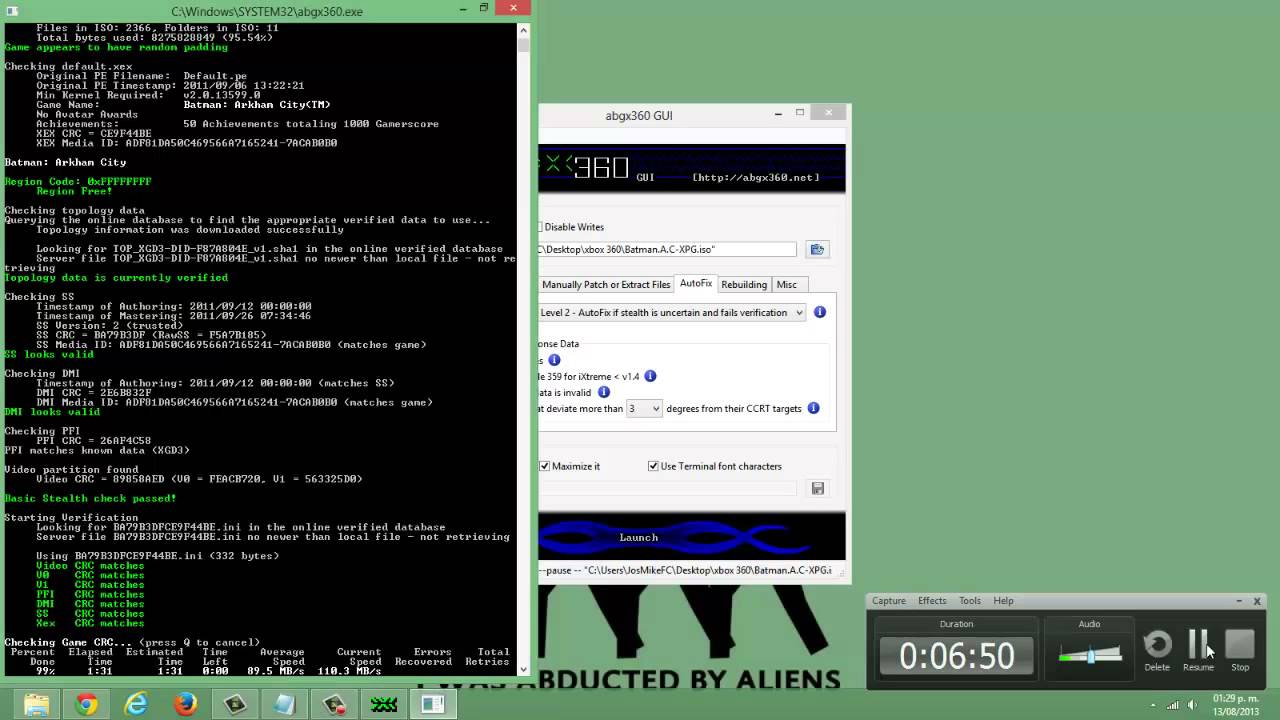Image resolution: width=1280 pixels, height=720 pixels.
Task: Open the recorder Capture menu
Action: [888, 601]
